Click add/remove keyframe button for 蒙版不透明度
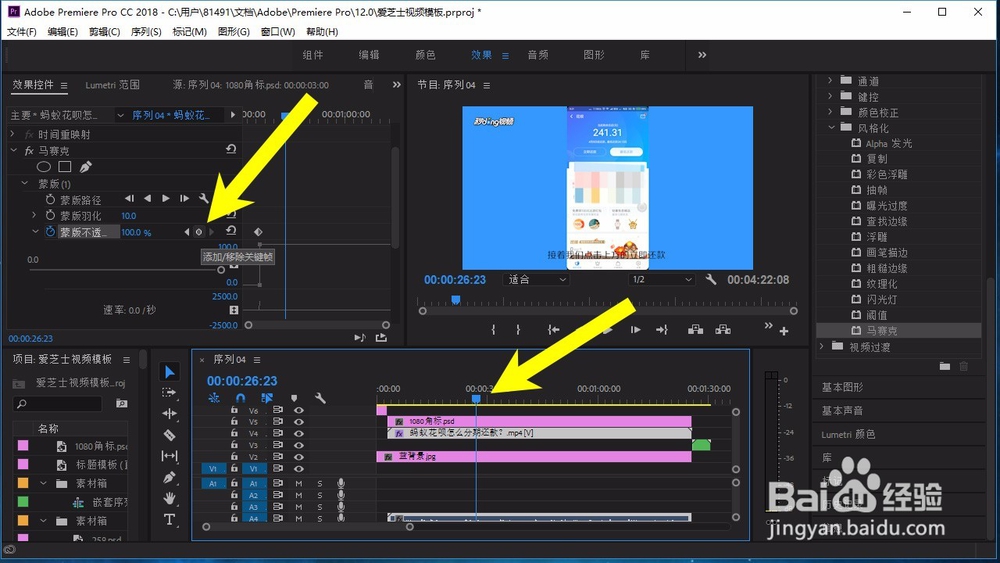 [198, 232]
